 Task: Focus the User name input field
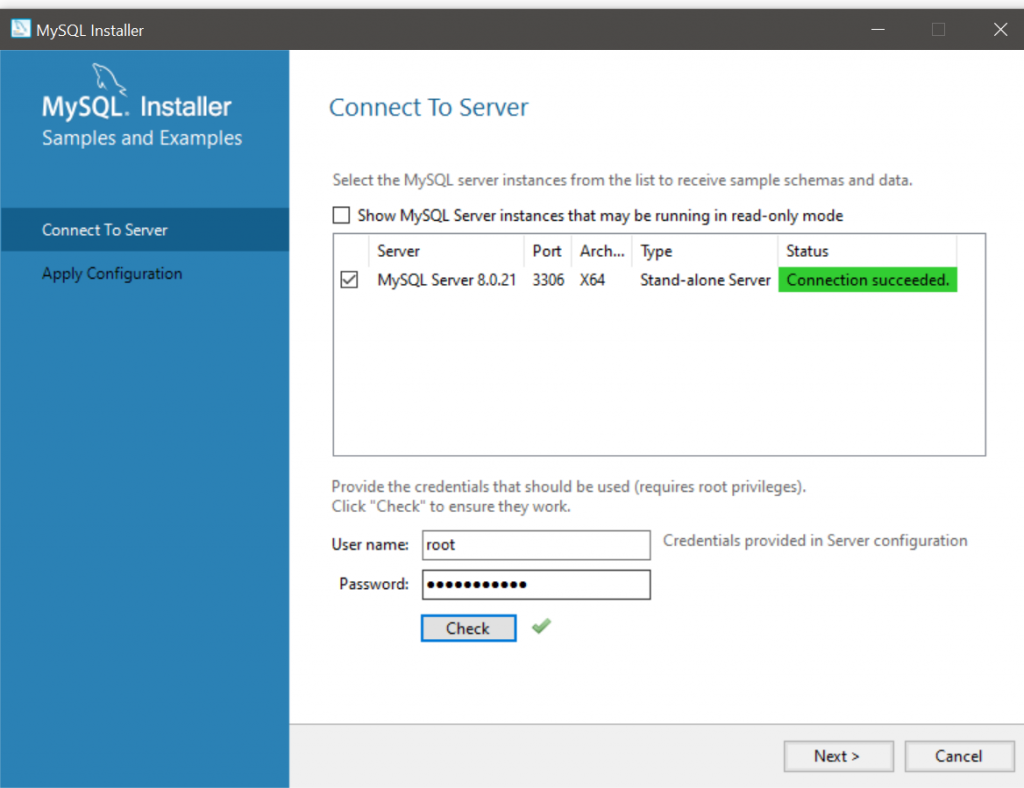pyautogui.click(x=536, y=545)
